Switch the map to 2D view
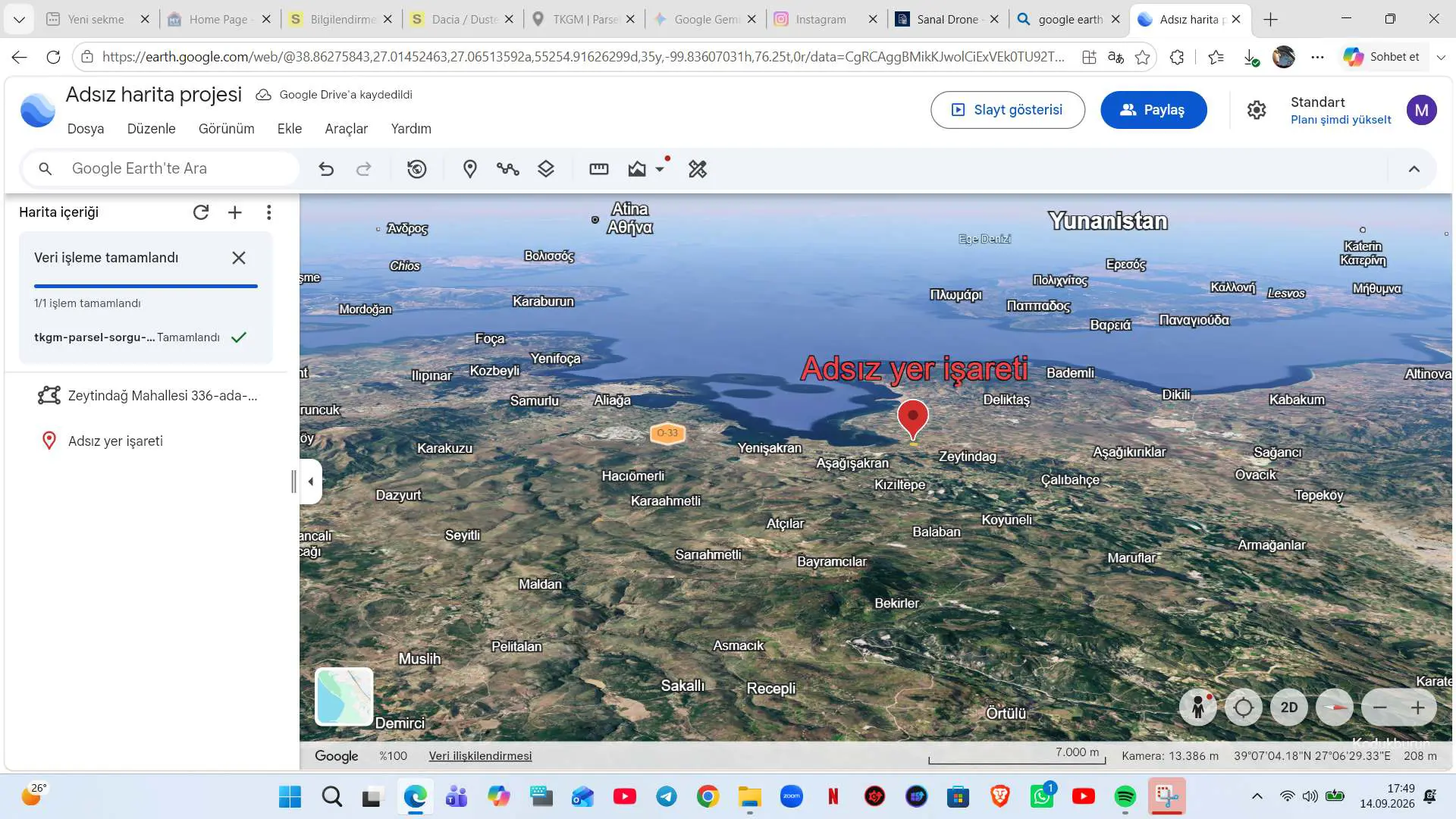The height and width of the screenshot is (819, 1456). [1289, 708]
